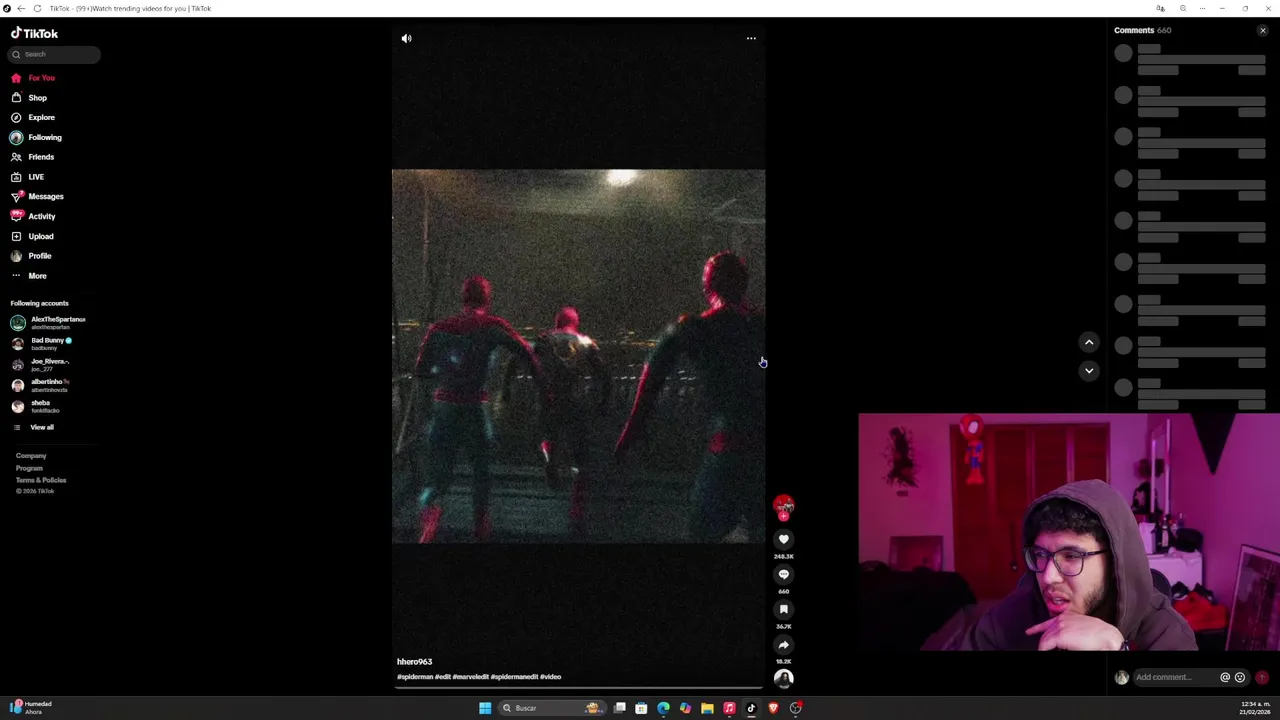The image size is (1280, 720).
Task: Open the Upload page
Action: coord(33,236)
